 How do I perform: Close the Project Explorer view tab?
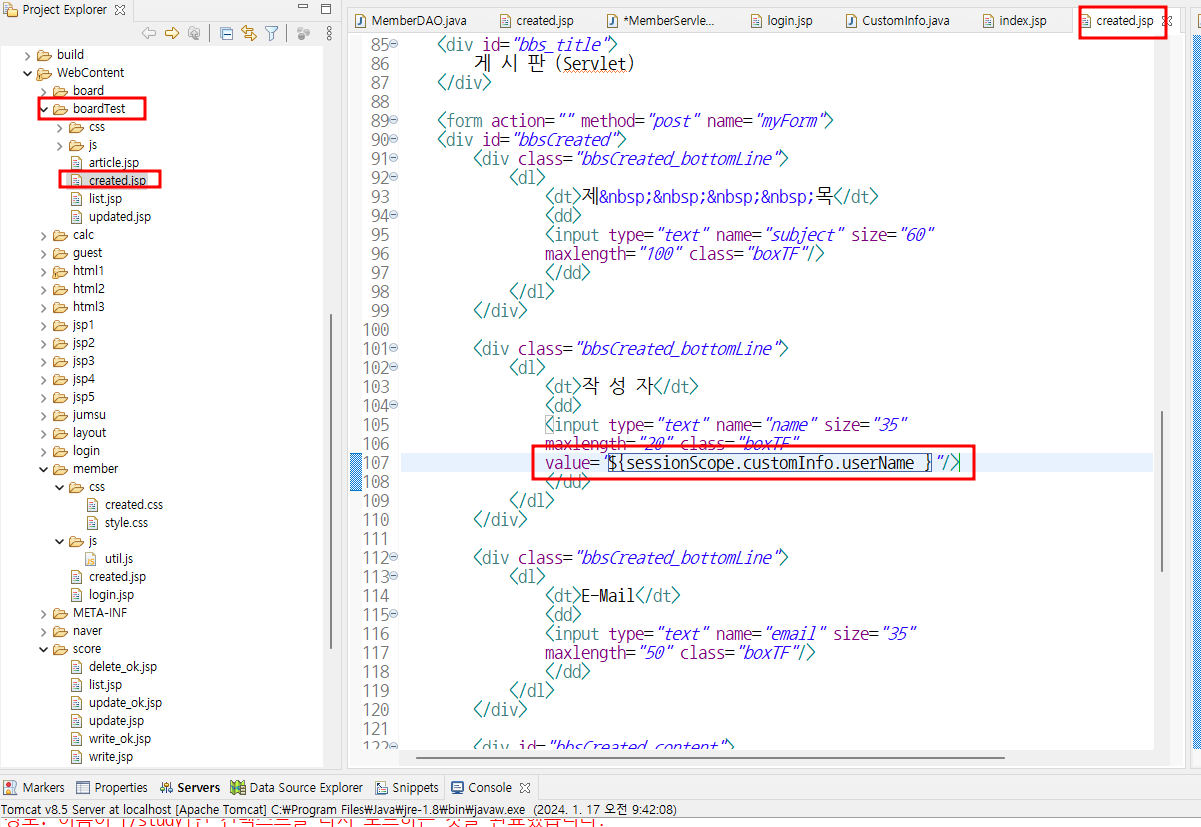coord(120,10)
